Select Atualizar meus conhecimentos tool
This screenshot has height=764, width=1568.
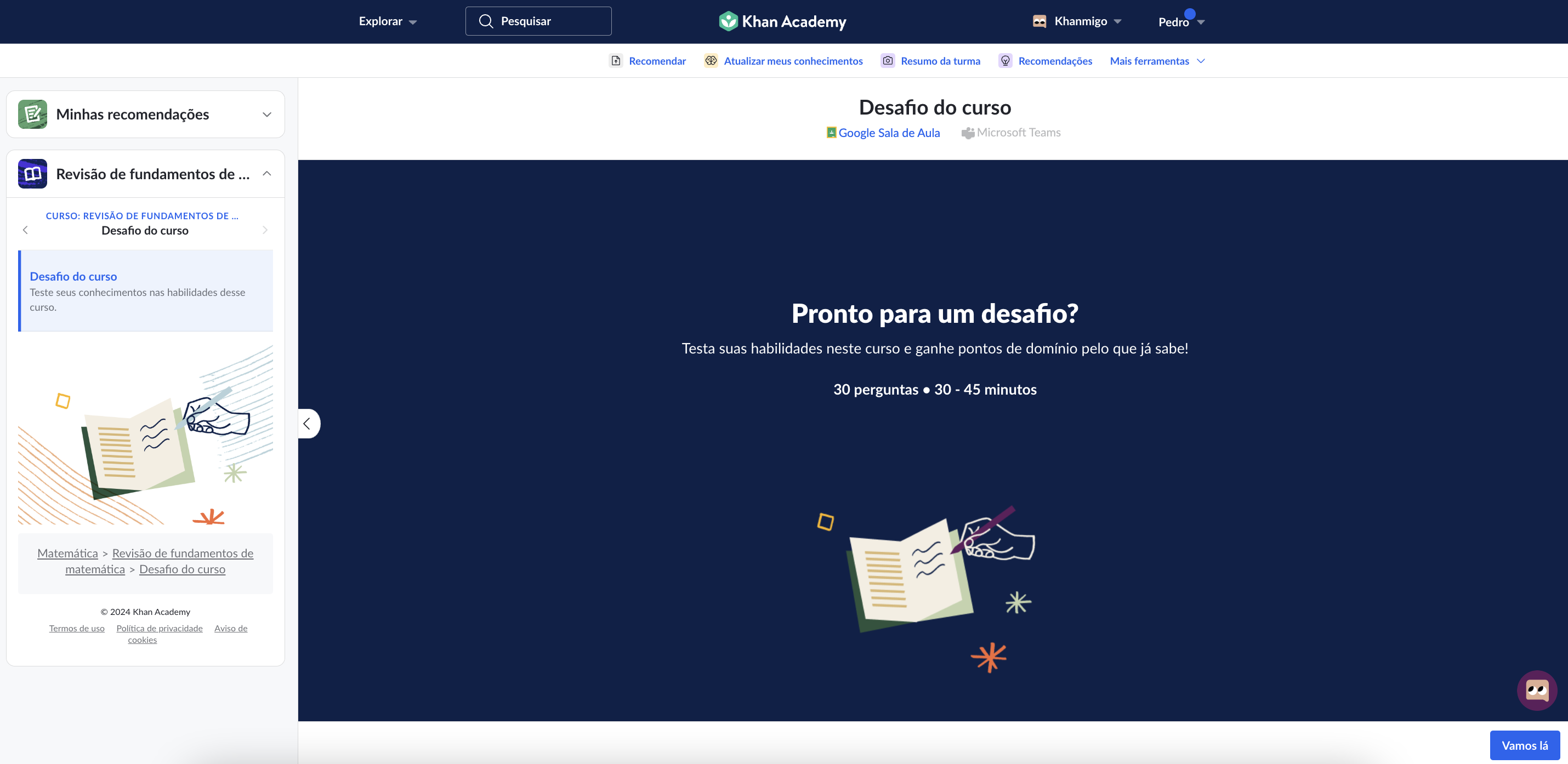(x=783, y=61)
